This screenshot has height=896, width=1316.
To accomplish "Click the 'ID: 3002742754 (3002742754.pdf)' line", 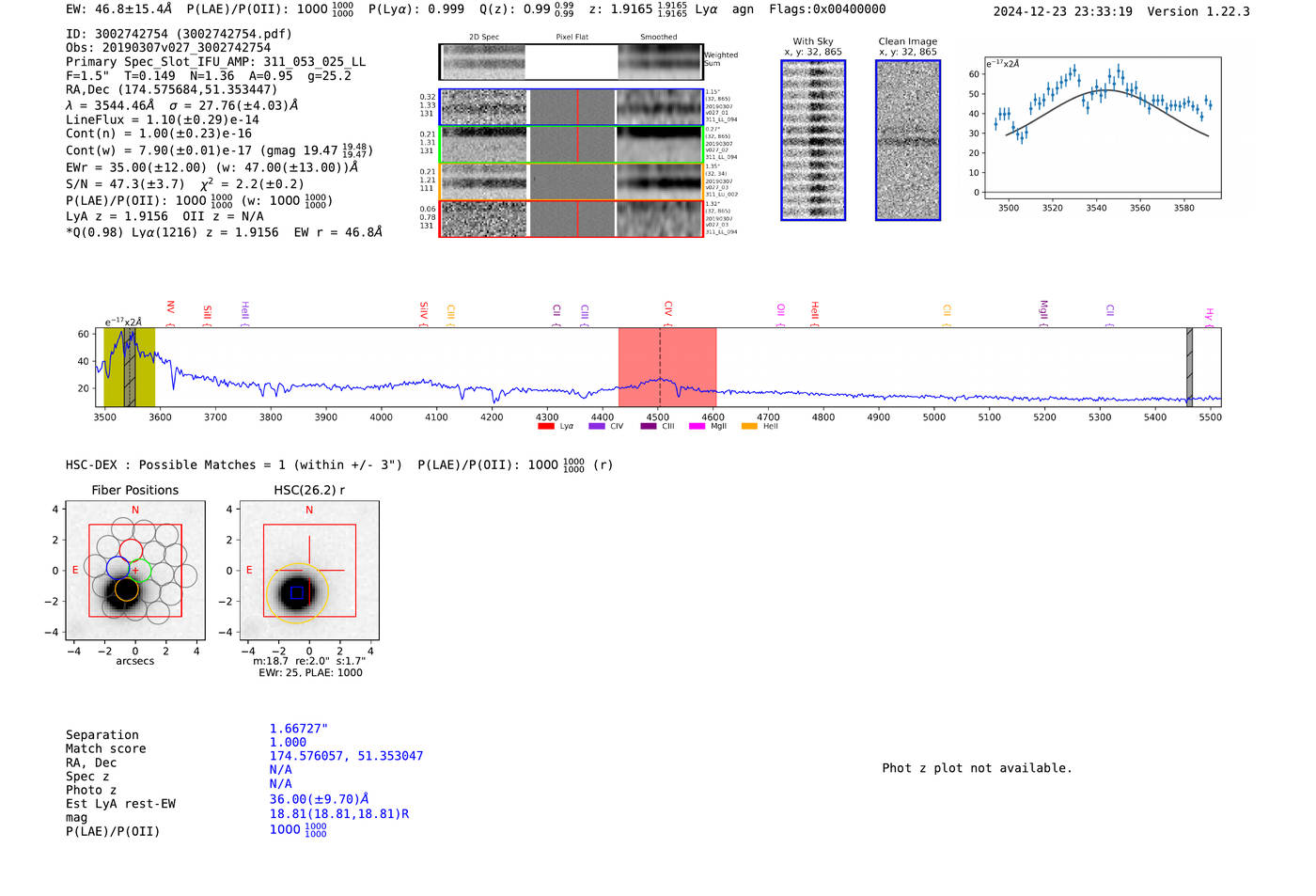I will coord(179,33).
